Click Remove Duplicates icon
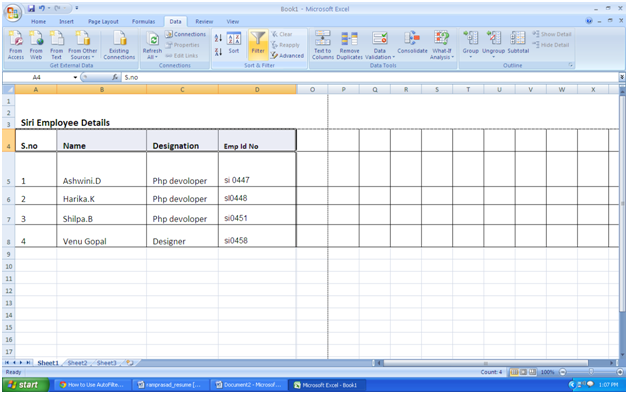Viewport: 628px width, 394px height. 349,45
